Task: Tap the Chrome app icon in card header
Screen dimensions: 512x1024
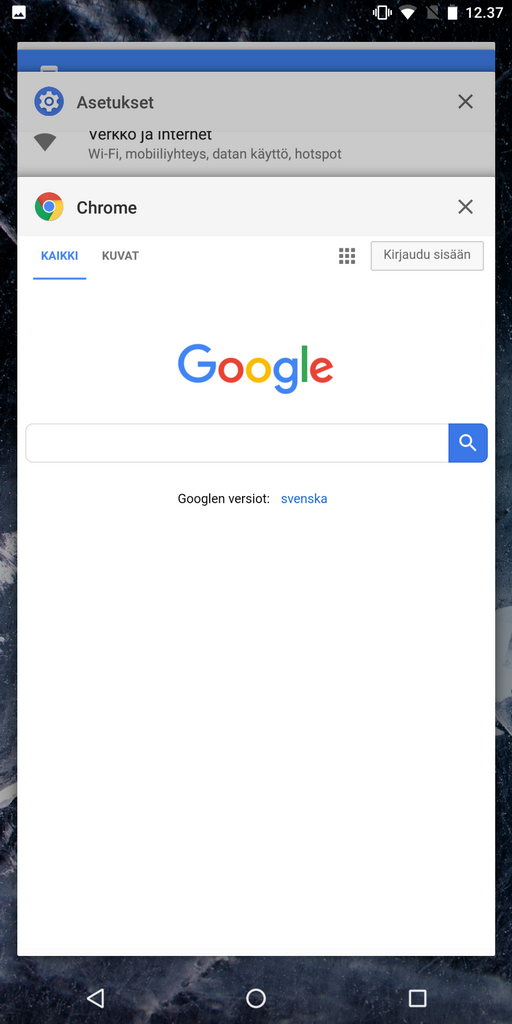Action: 49,207
